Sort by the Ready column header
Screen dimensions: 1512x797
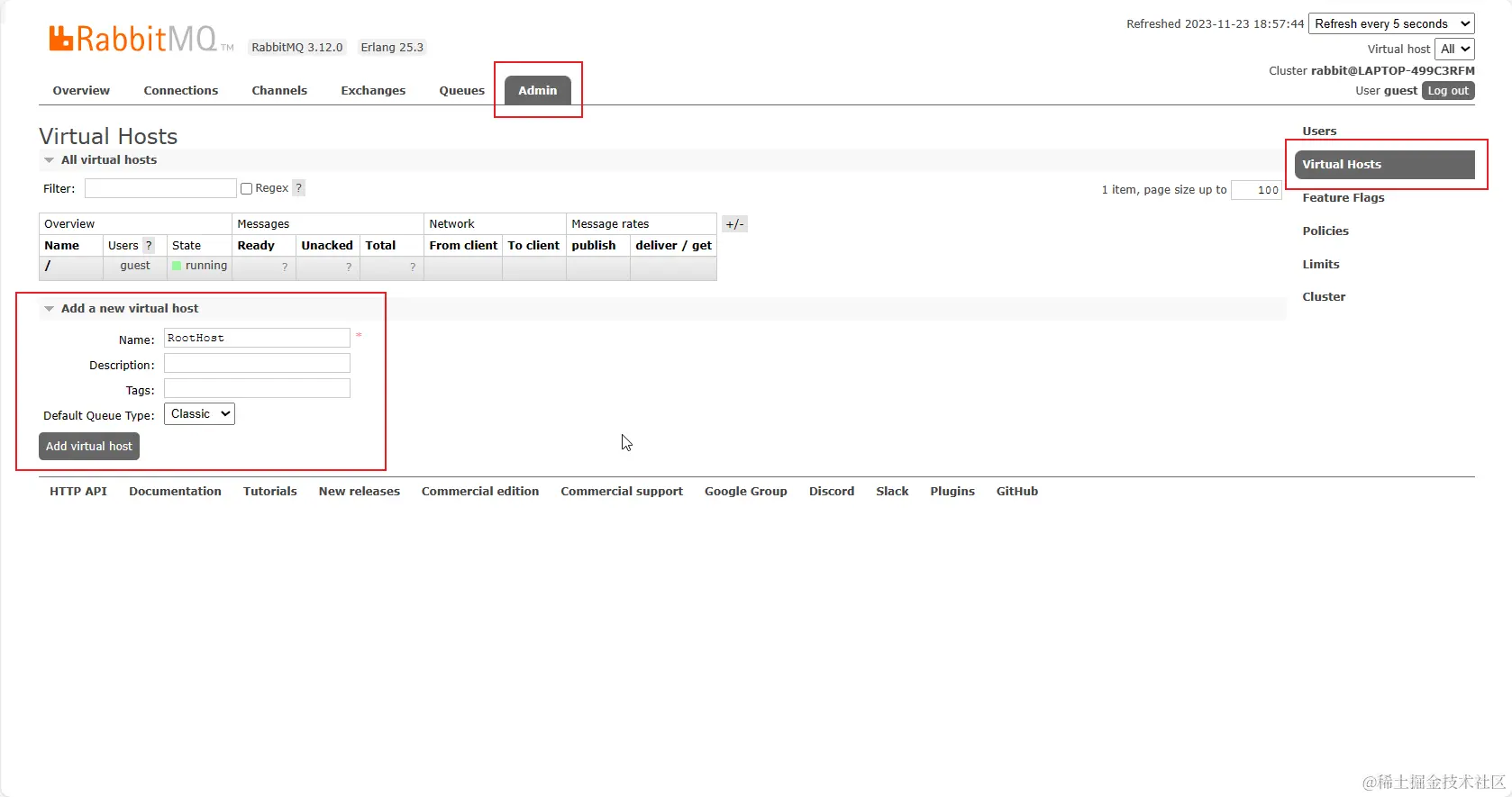256,245
